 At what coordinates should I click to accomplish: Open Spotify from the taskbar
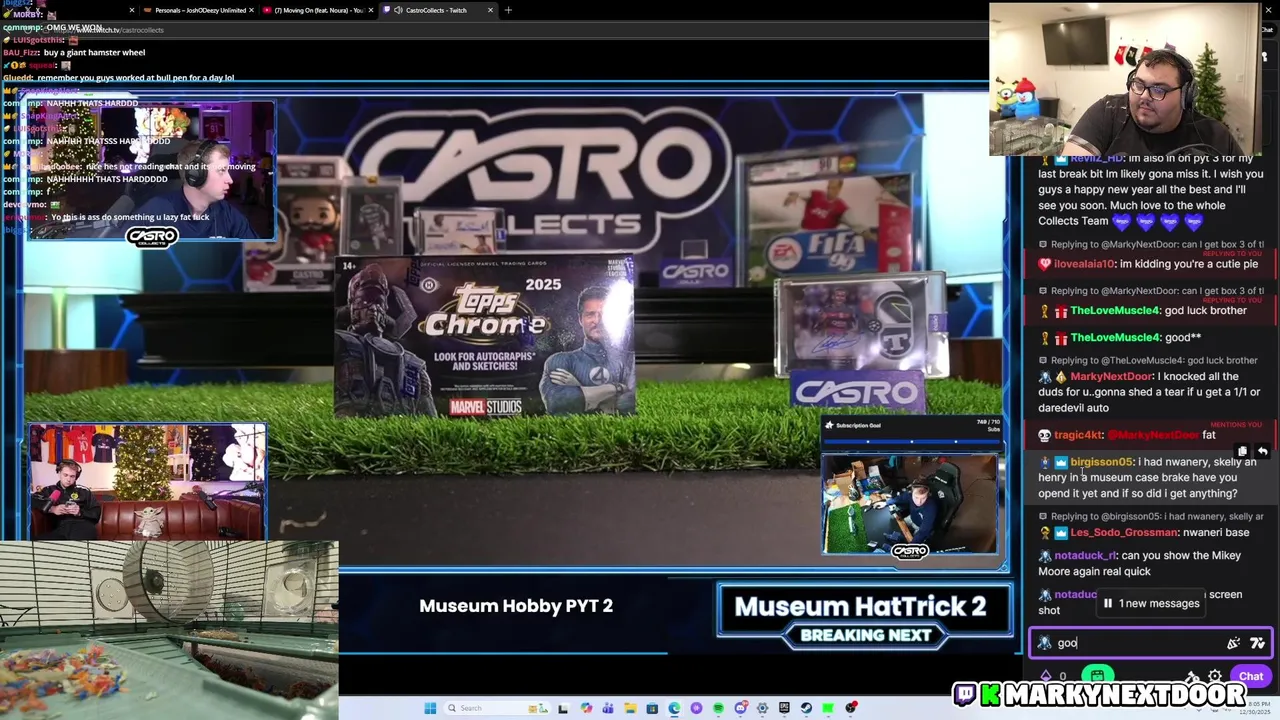point(718,708)
